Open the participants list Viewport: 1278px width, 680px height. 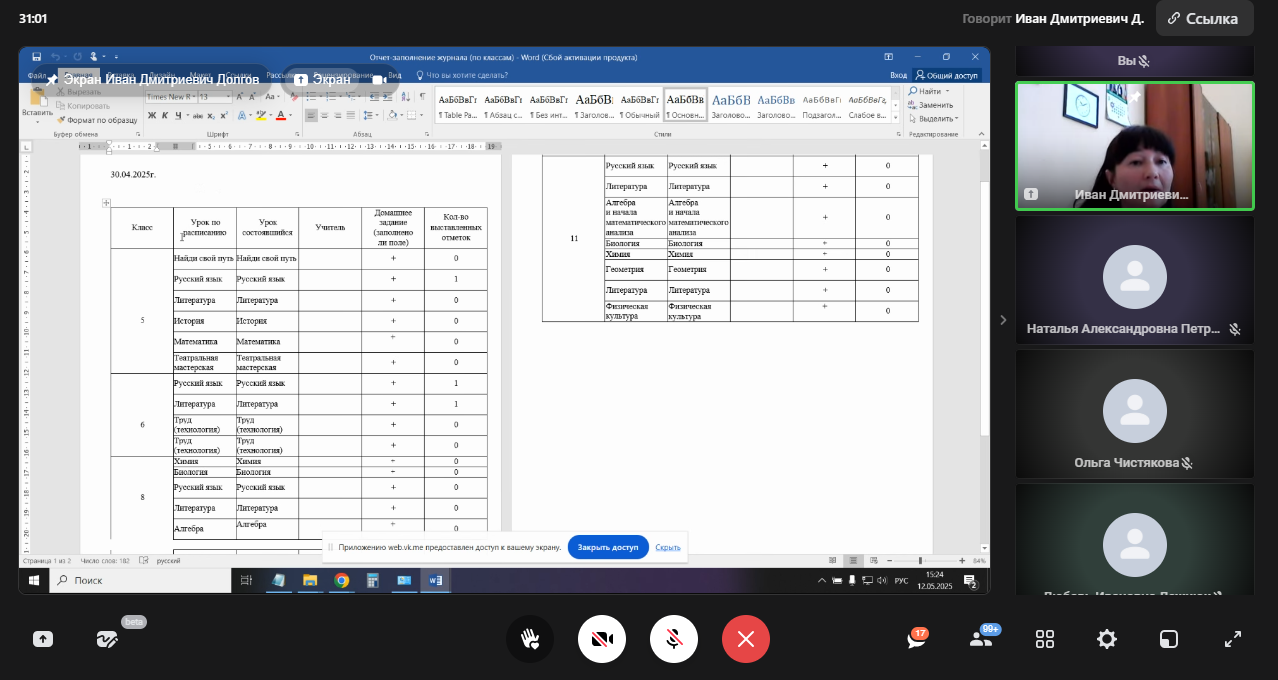[982, 639]
